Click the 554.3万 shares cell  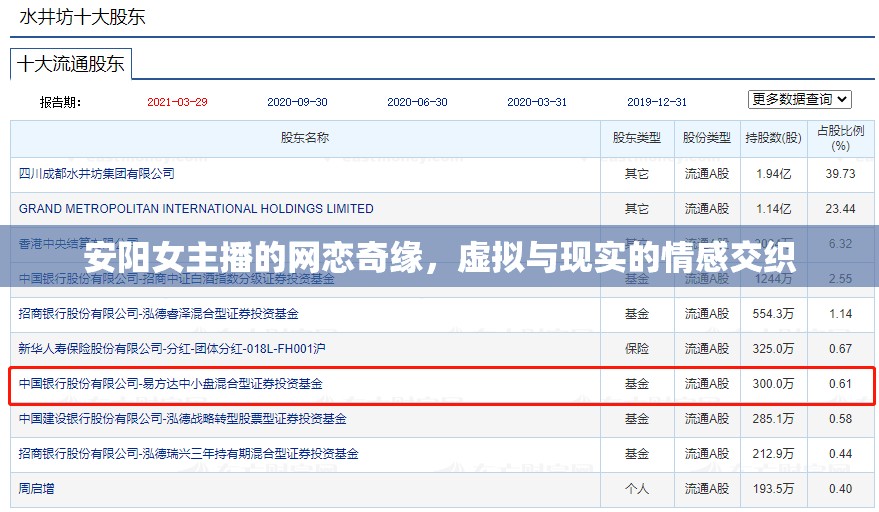[x=774, y=313]
